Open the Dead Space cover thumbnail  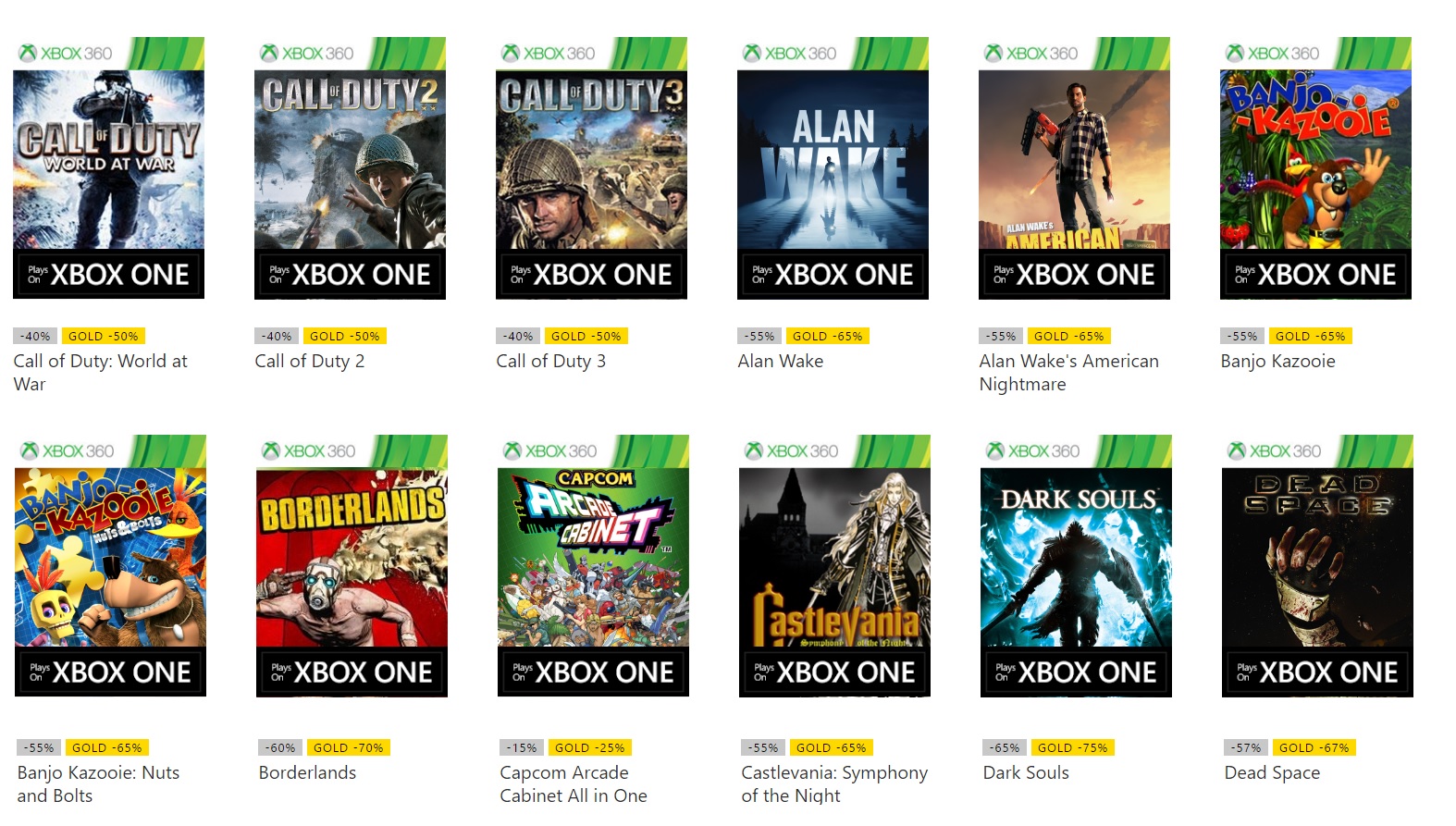coord(1317,566)
